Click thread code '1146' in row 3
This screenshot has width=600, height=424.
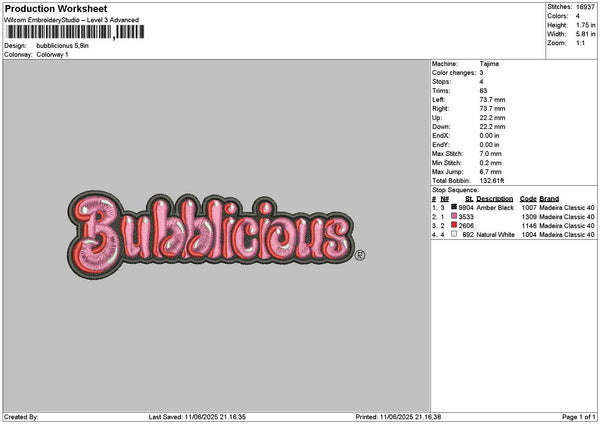529,226
